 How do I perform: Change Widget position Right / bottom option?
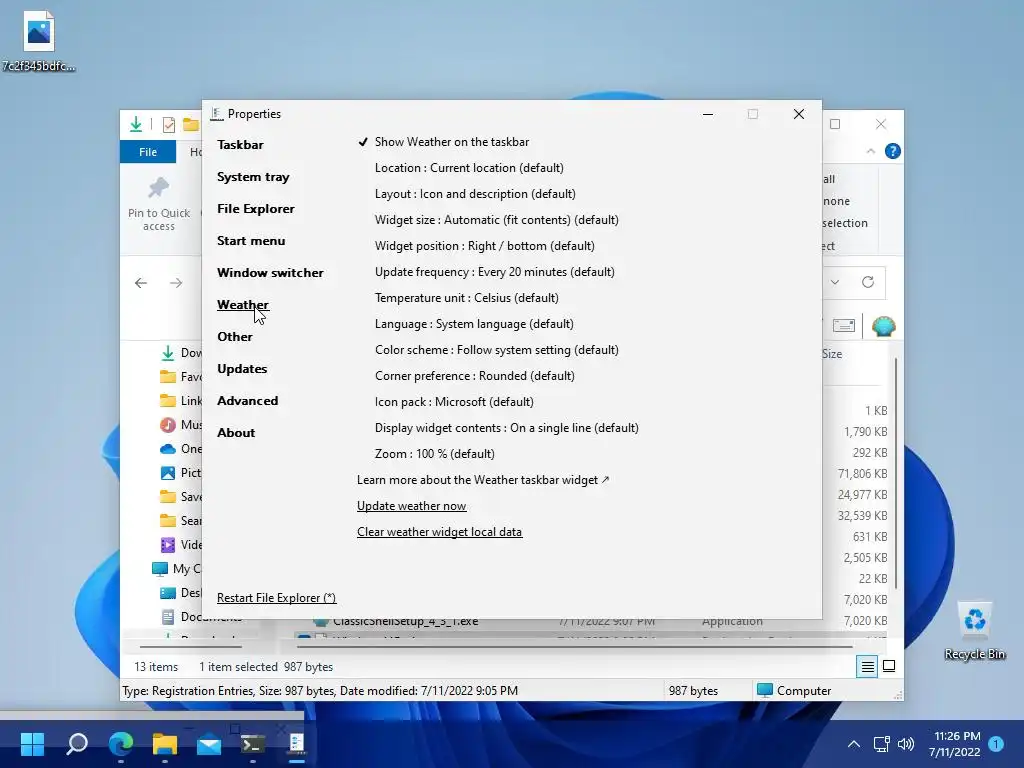(x=485, y=246)
